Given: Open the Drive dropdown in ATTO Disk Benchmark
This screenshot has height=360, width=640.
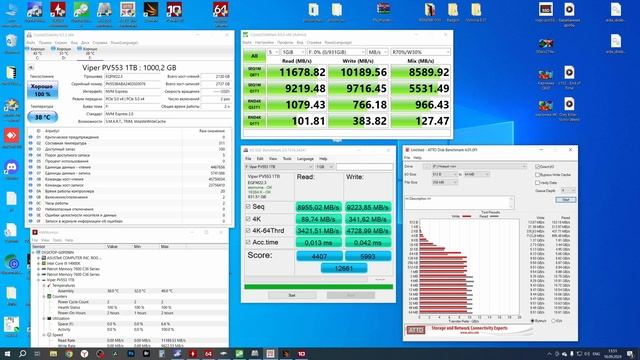Looking at the screenshot, I should pos(479,167).
